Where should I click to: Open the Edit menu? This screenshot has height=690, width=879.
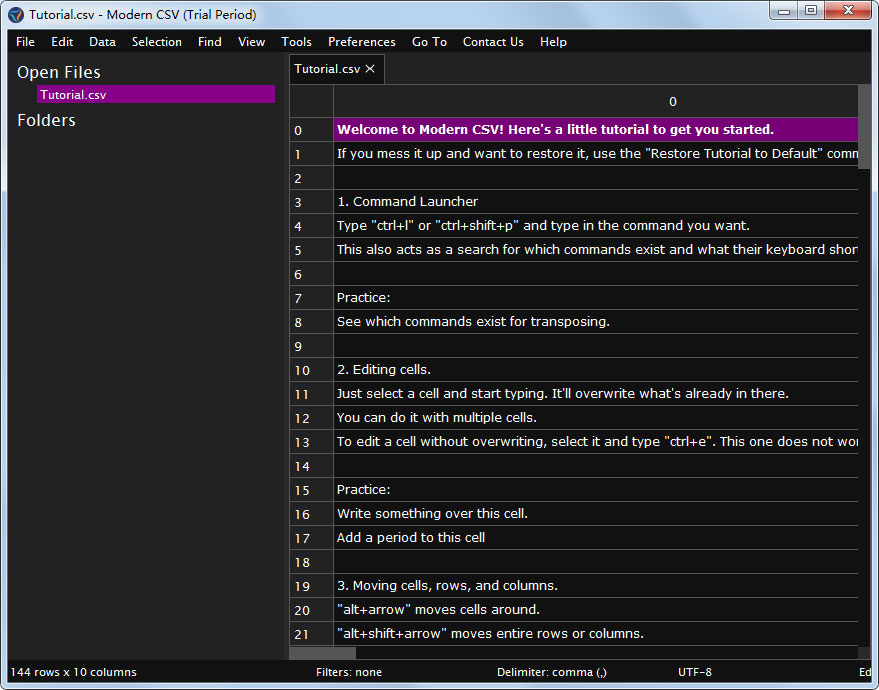point(62,42)
